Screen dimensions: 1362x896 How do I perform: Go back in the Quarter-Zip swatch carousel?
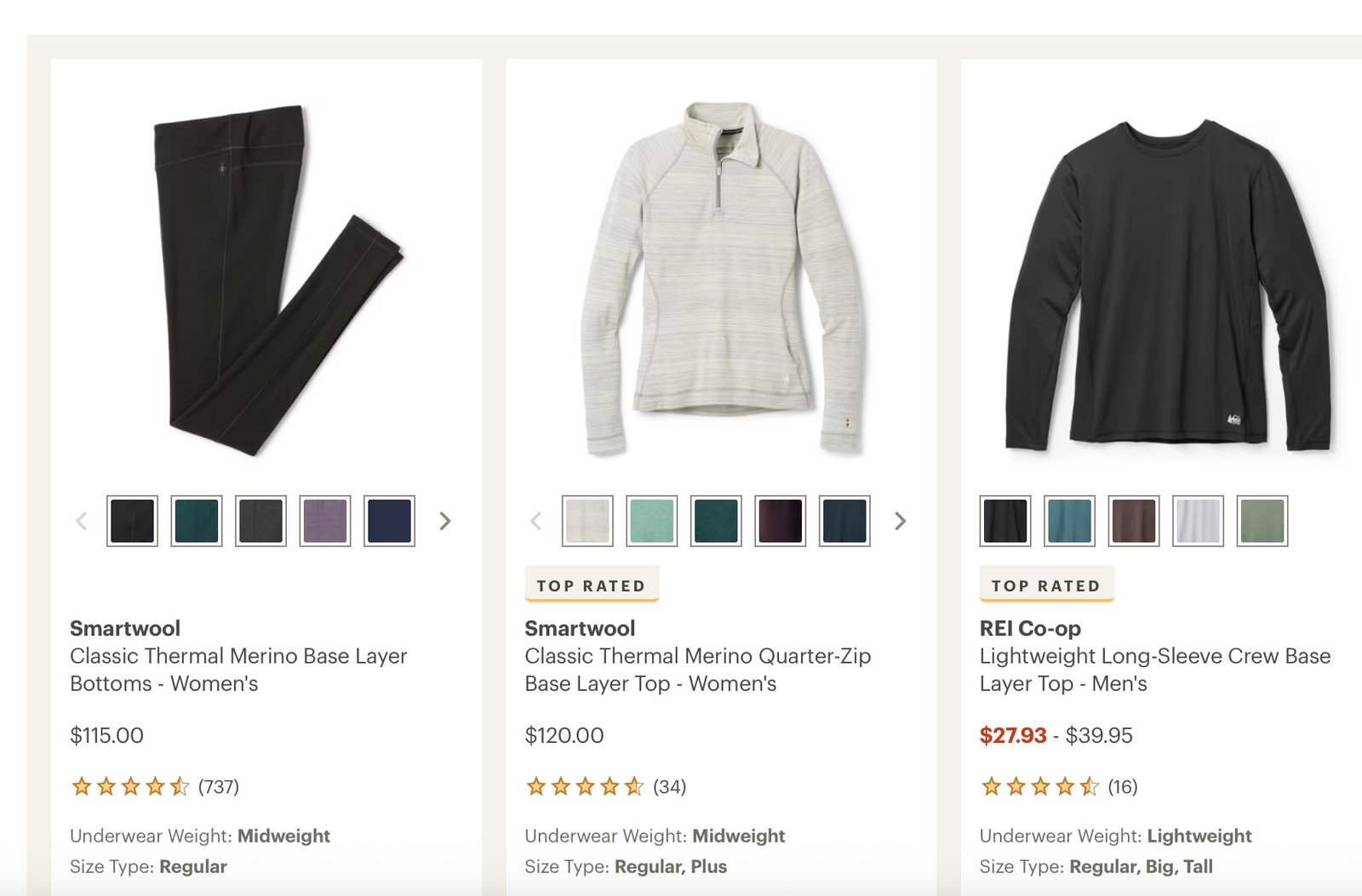coord(536,520)
